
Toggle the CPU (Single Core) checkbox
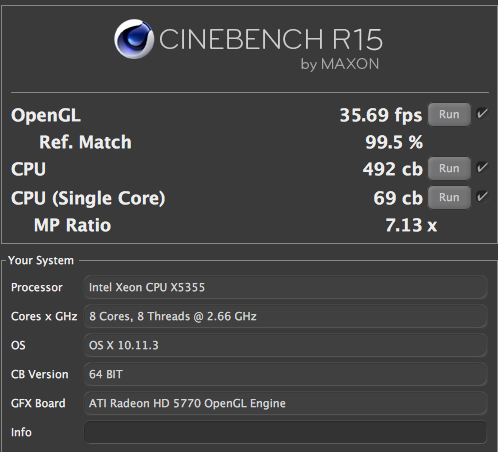(x=482, y=196)
